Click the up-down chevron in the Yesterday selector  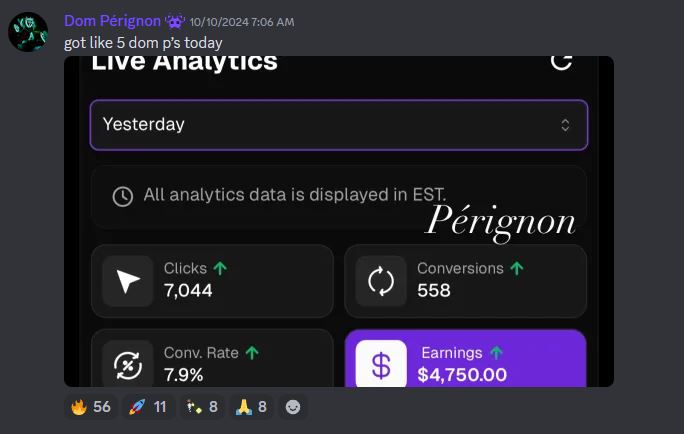point(565,125)
